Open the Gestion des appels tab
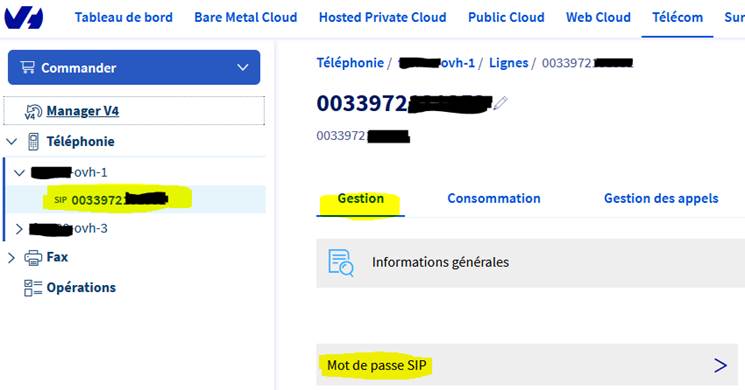The image size is (745, 390). [x=661, y=199]
